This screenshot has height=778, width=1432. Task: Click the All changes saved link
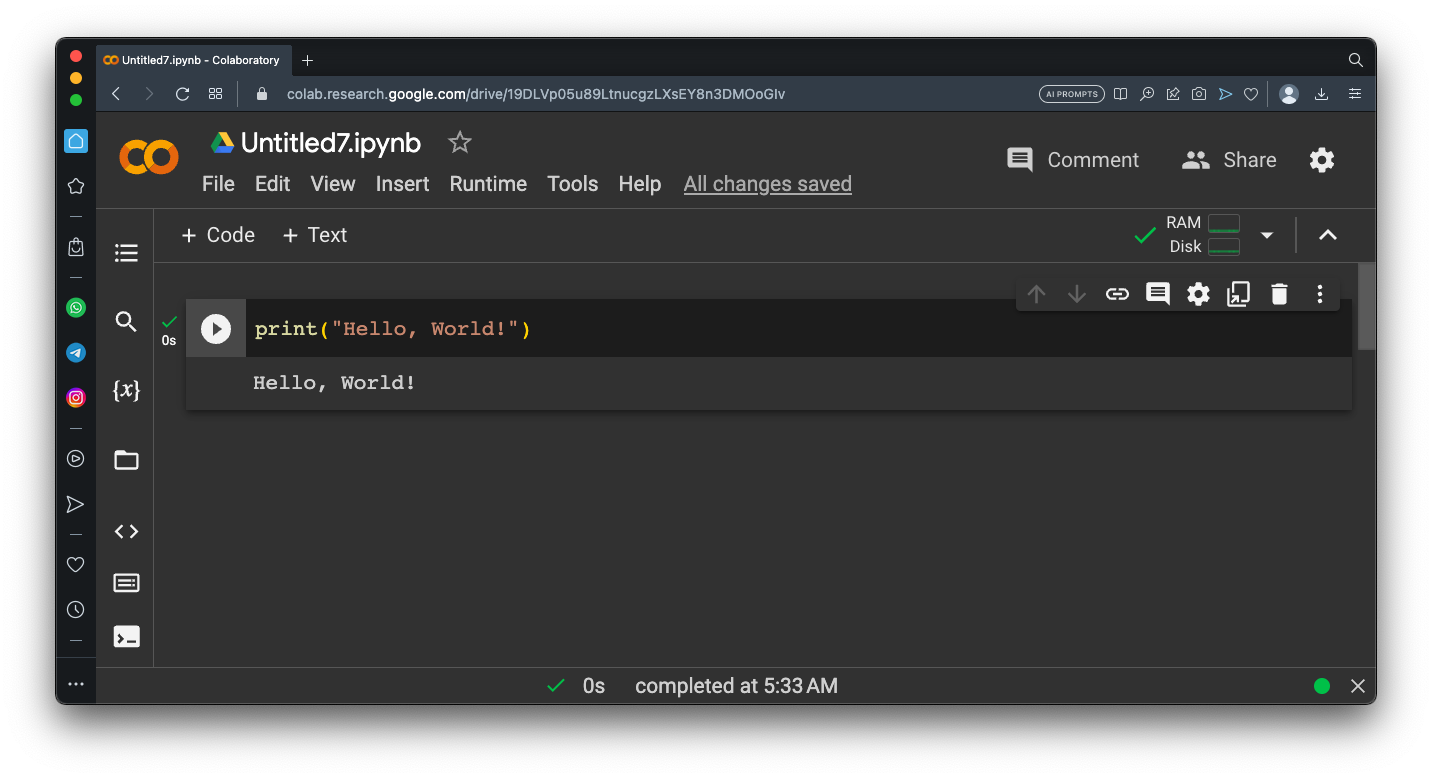767,184
